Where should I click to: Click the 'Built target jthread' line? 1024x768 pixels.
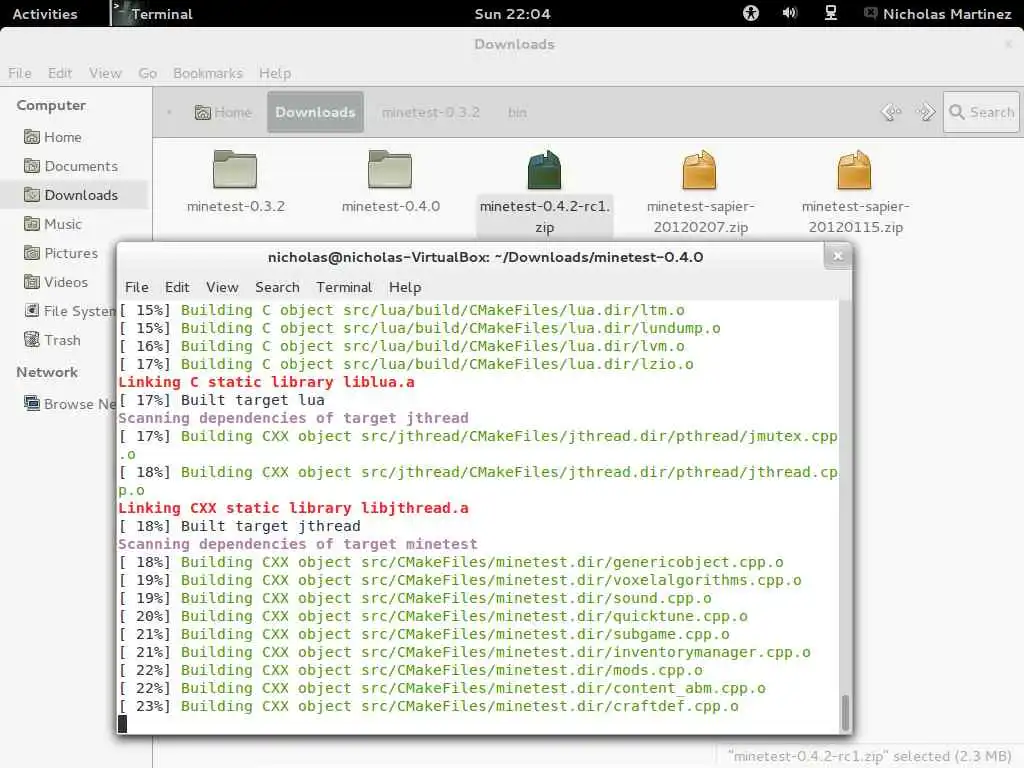[240, 526]
